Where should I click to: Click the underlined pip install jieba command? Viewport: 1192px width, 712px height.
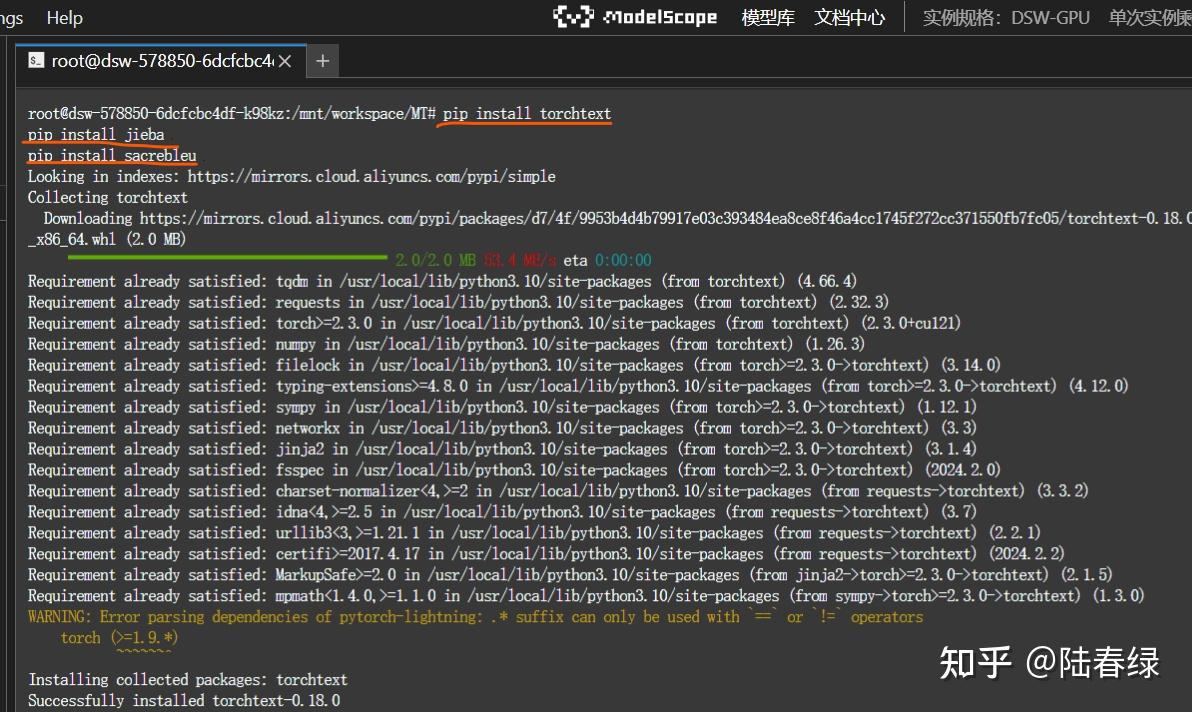pyautogui.click(x=95, y=134)
